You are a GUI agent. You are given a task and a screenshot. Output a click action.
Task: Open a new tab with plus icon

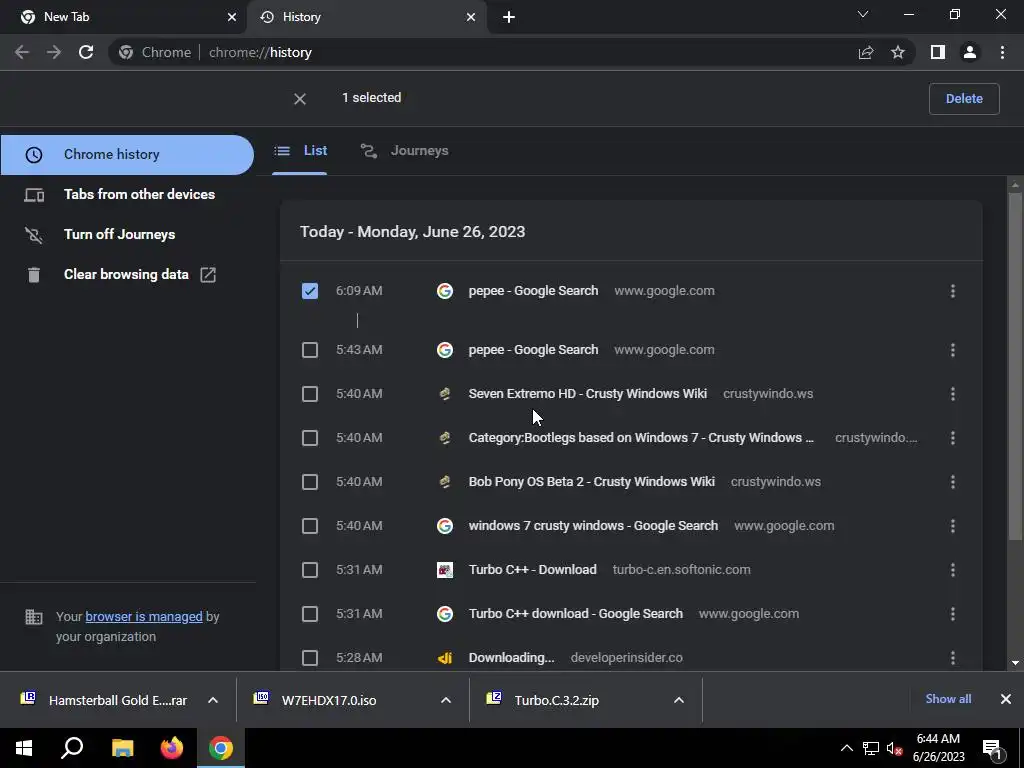509,17
